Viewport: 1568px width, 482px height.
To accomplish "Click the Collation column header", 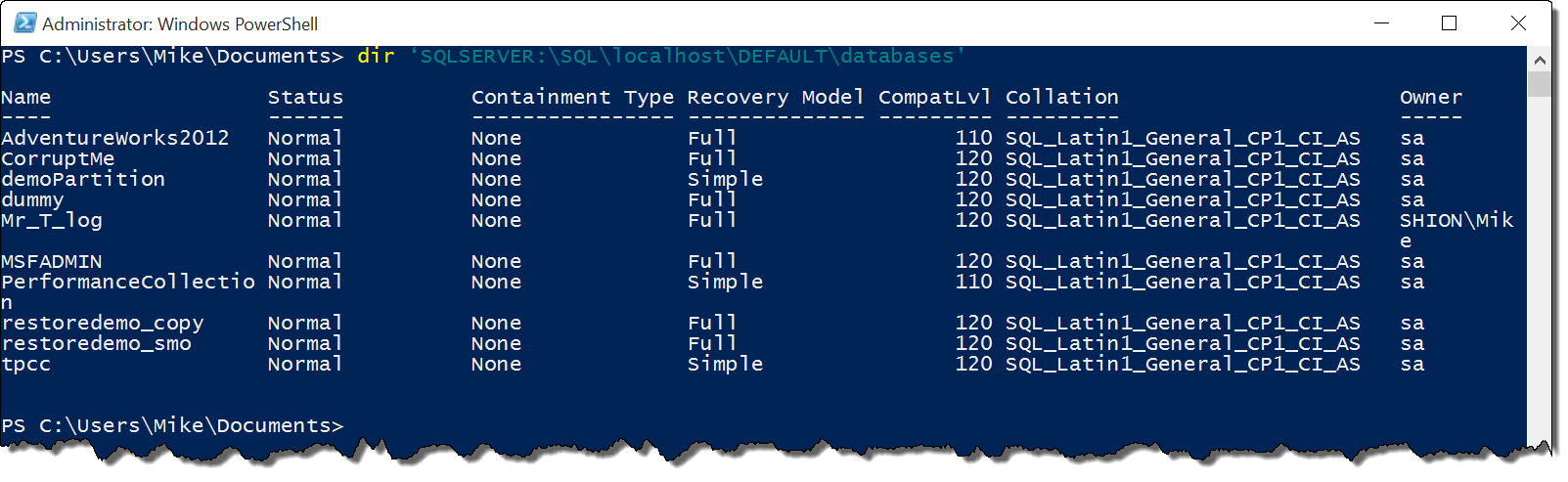I will click(1062, 97).
